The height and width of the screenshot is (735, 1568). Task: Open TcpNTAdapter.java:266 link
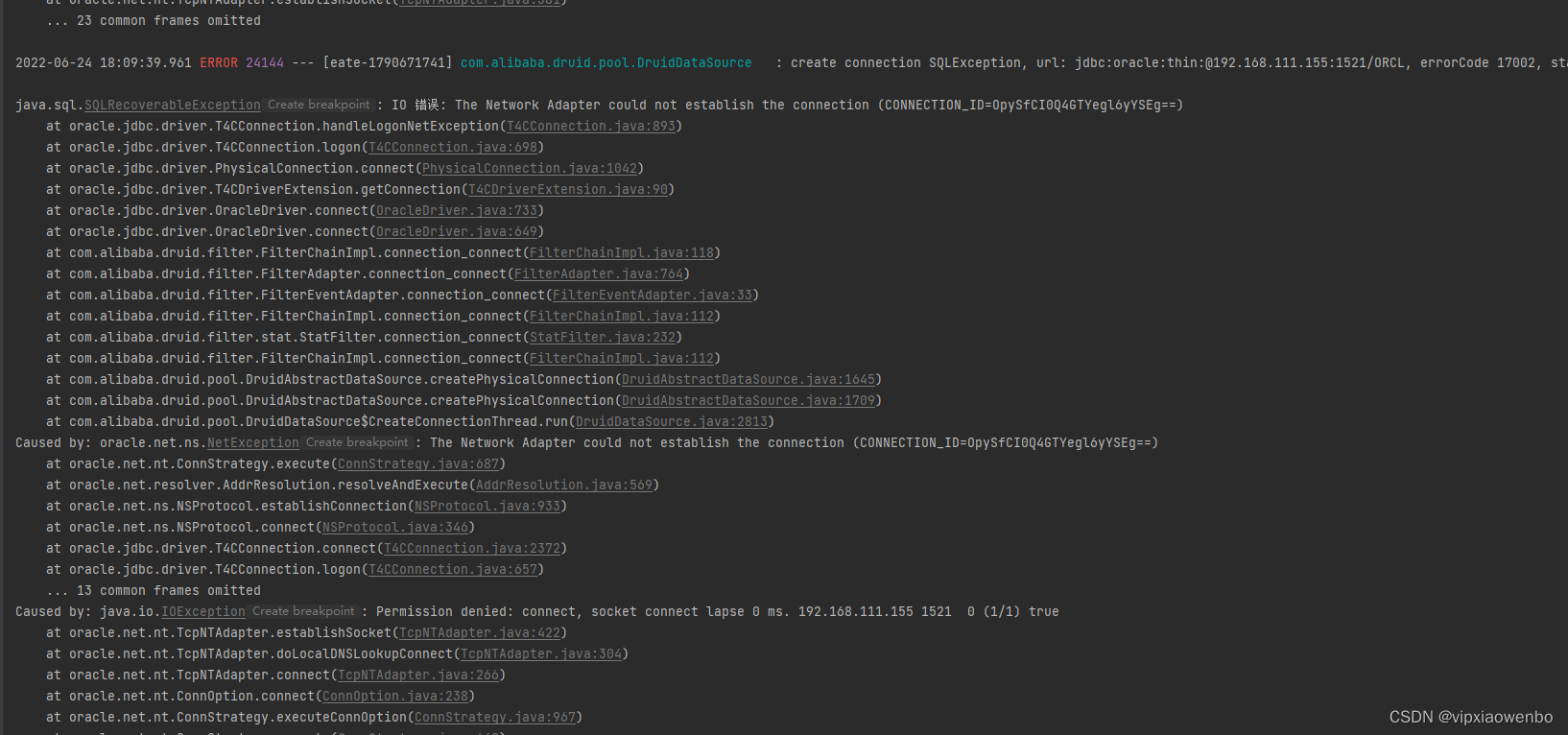tap(418, 676)
